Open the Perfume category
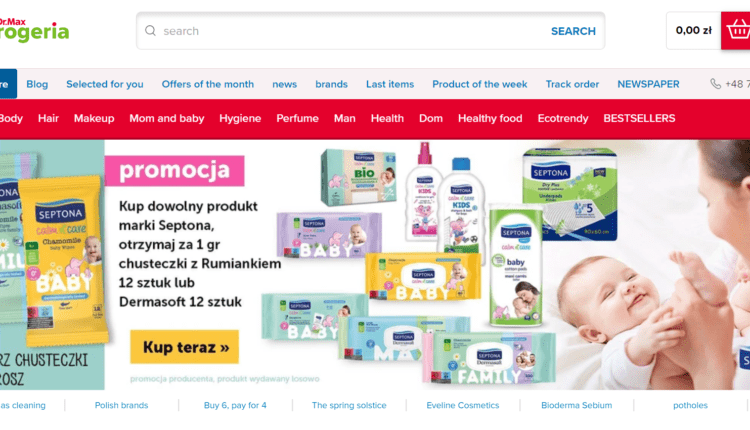This screenshot has height=430, width=750. click(297, 118)
